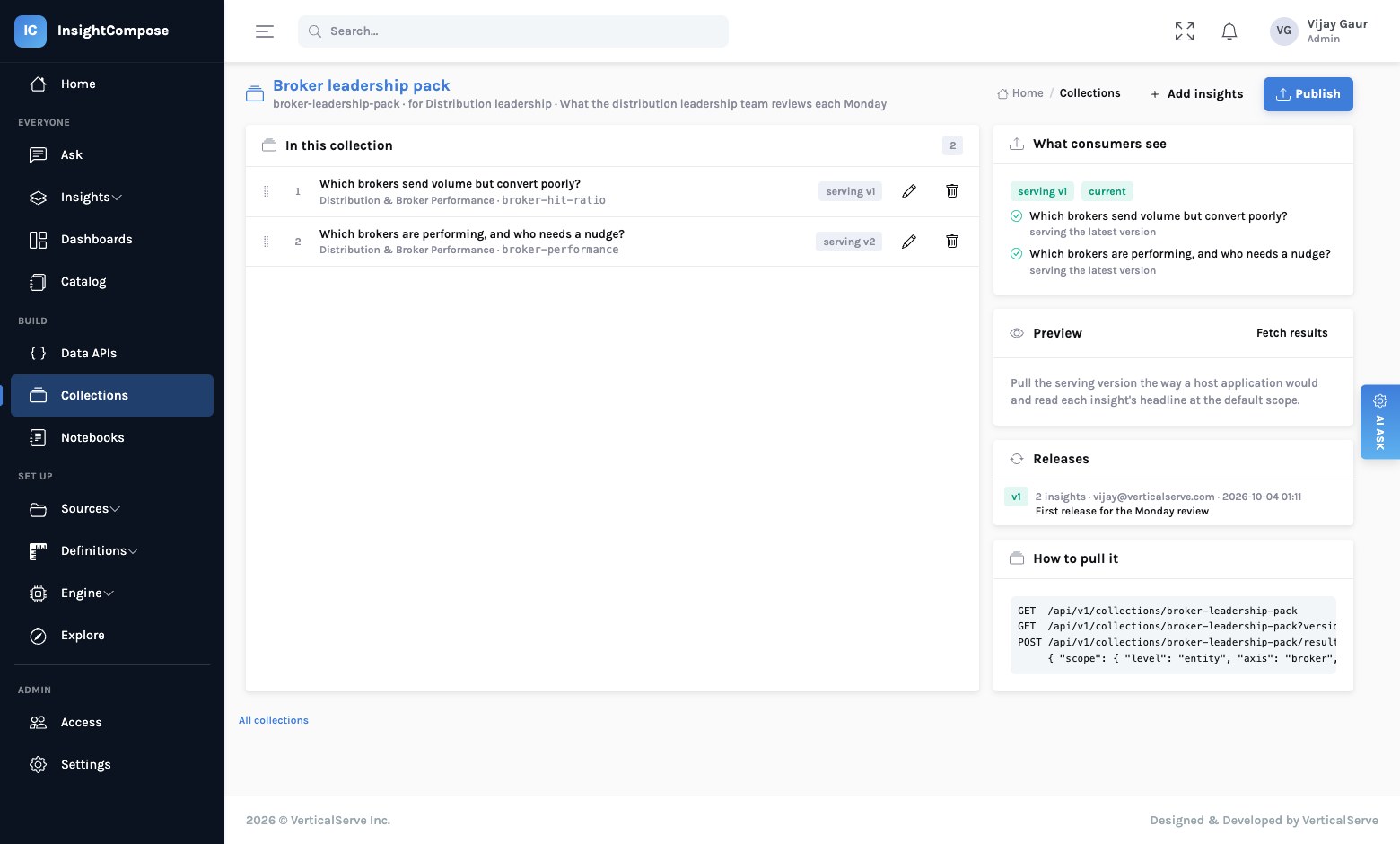Screen dimensions: 1400x844
Task: Click the Collections breadcrumb
Action: click(x=1090, y=93)
